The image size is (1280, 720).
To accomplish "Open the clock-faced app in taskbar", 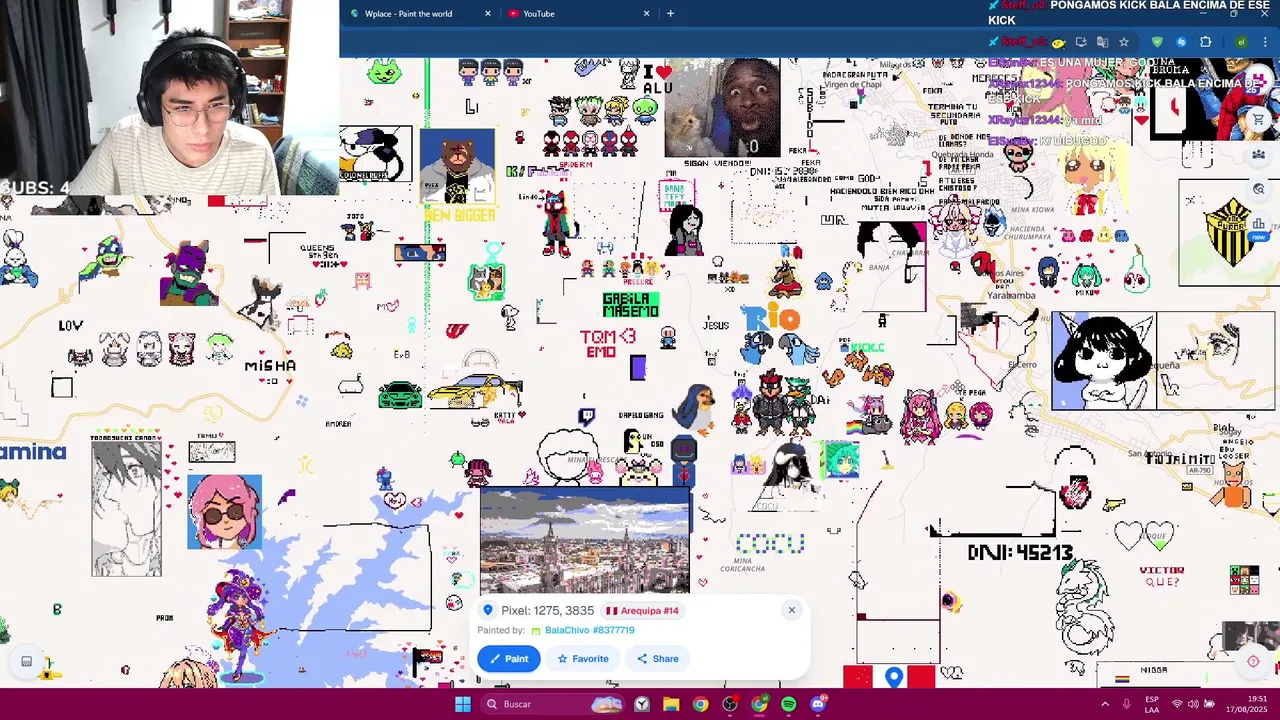I will (642, 704).
